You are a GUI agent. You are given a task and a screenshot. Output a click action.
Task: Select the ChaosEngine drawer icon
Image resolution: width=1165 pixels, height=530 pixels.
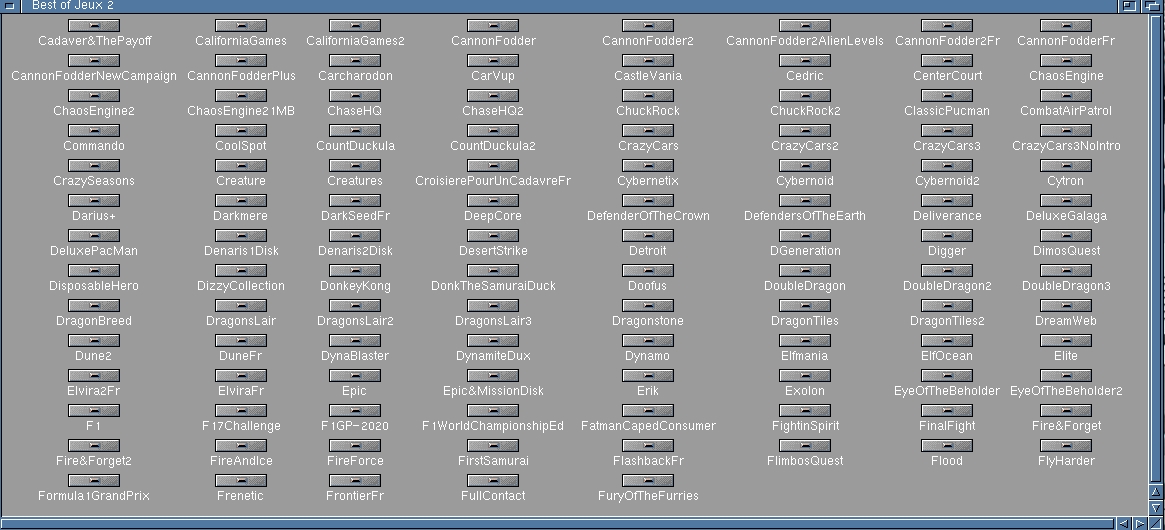pos(1065,60)
